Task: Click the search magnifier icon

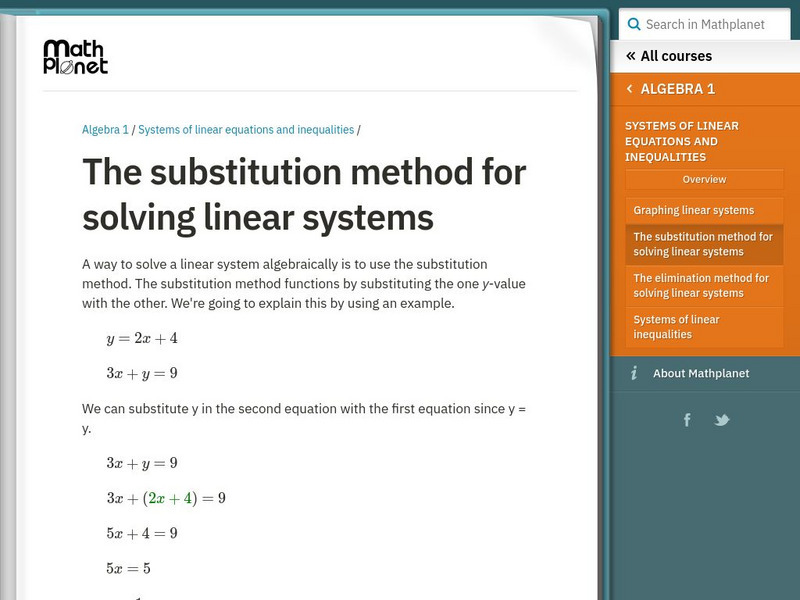Action: 634,24
